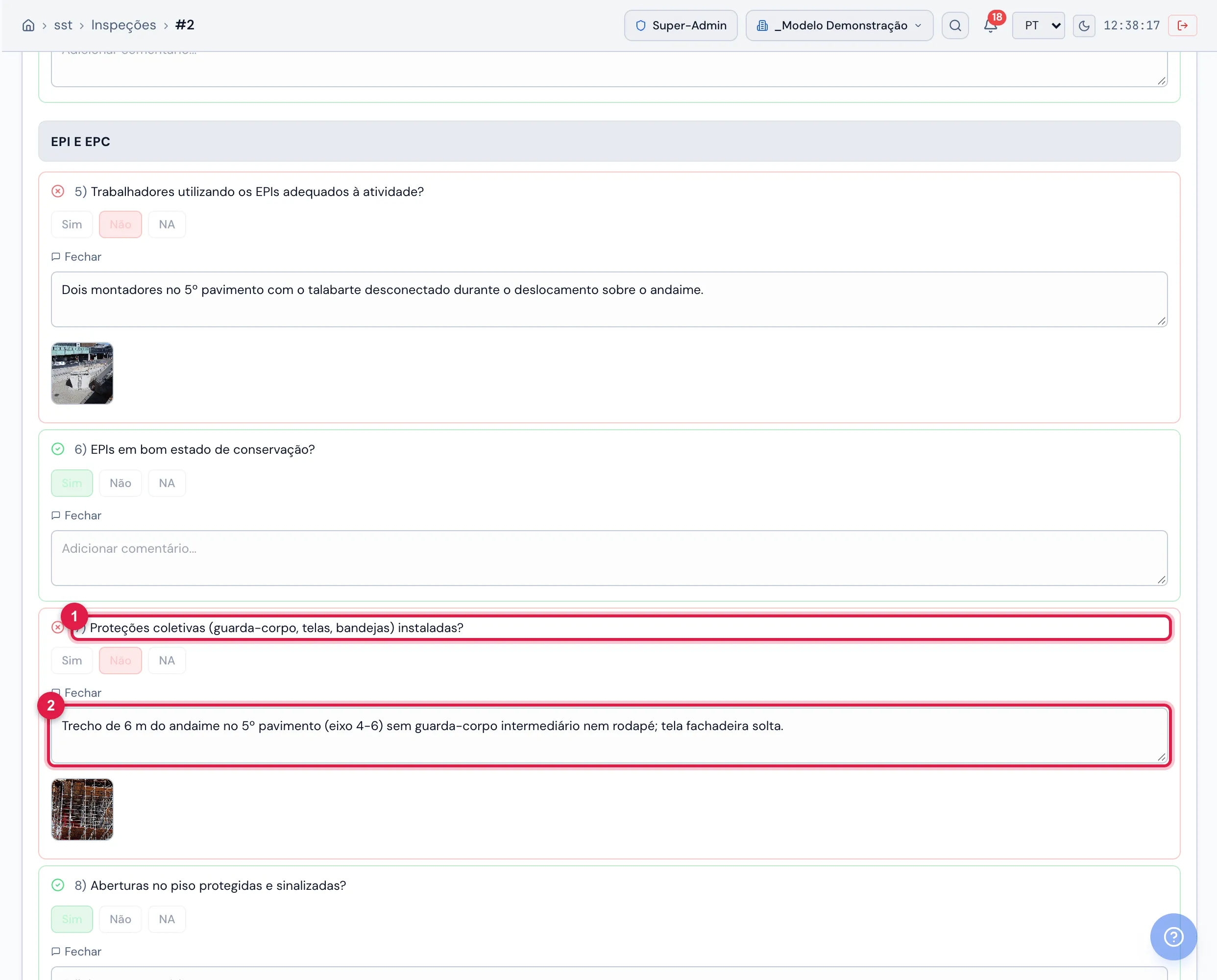Viewport: 1217px width, 980px height.
Task: Go to home via house icon
Action: [x=28, y=25]
